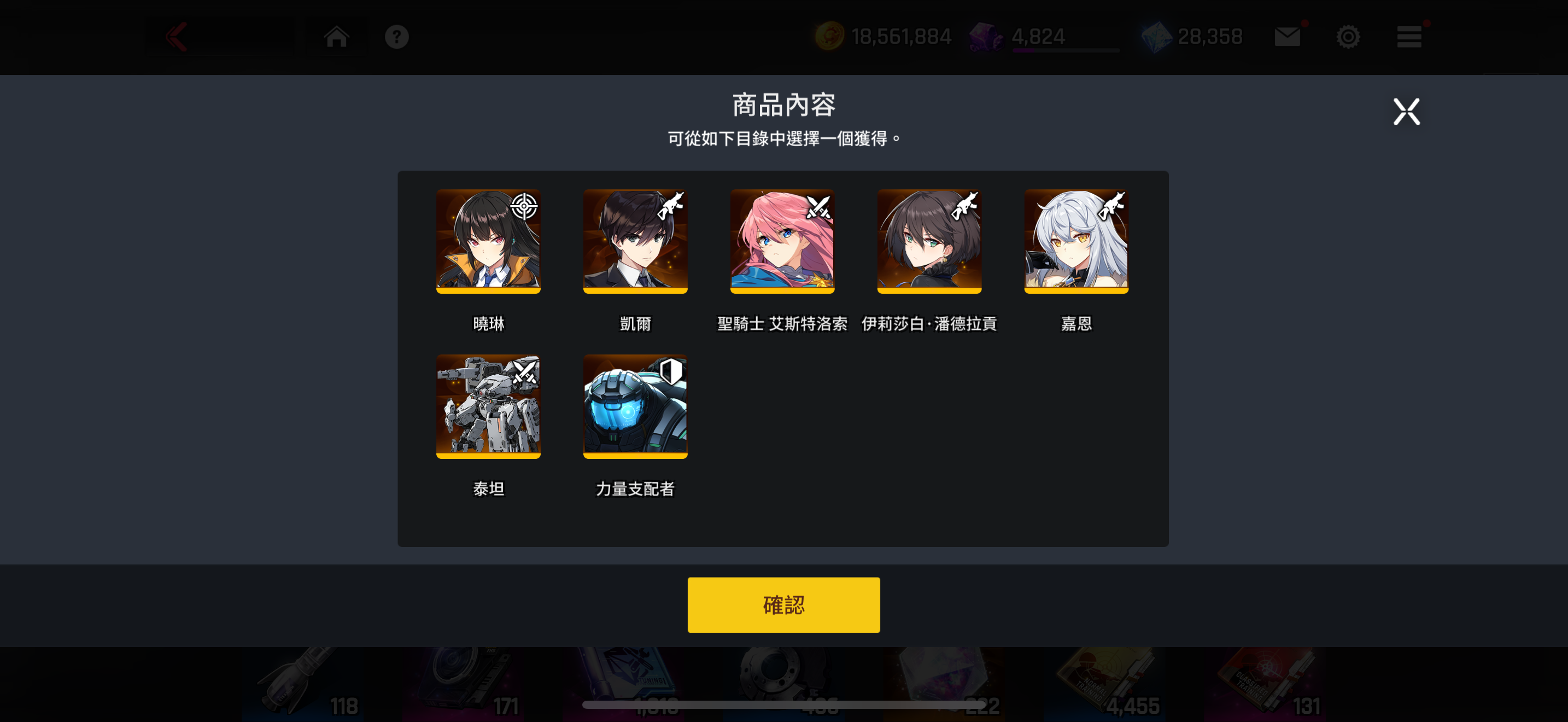Select the 曉琳 character portrait

pyautogui.click(x=488, y=241)
